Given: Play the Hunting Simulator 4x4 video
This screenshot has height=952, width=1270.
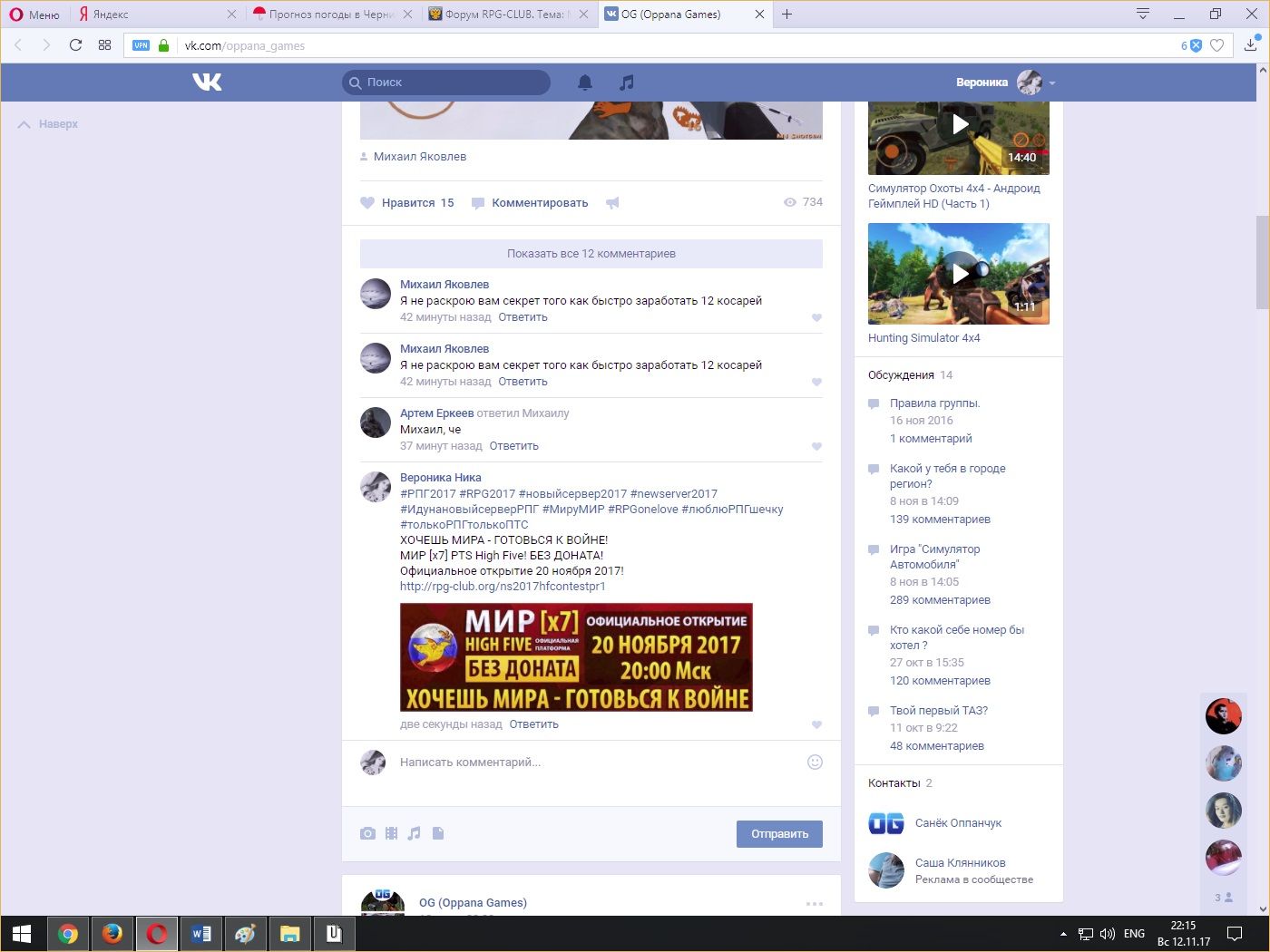Looking at the screenshot, I should click(959, 273).
